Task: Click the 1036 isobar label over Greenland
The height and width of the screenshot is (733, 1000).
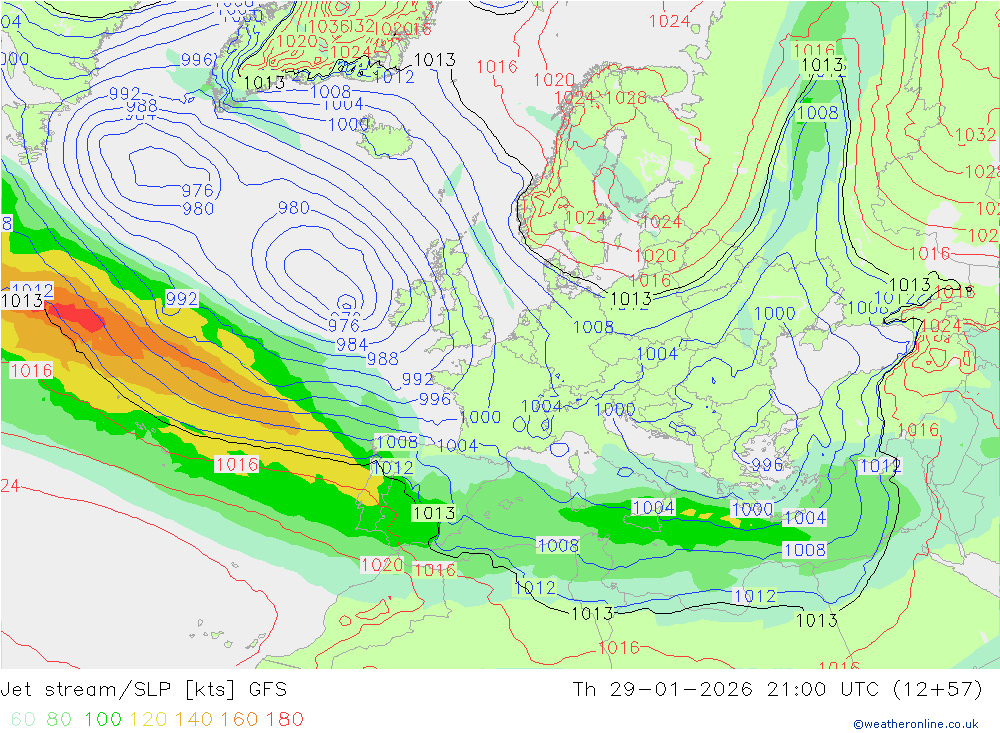Action: pos(328,26)
